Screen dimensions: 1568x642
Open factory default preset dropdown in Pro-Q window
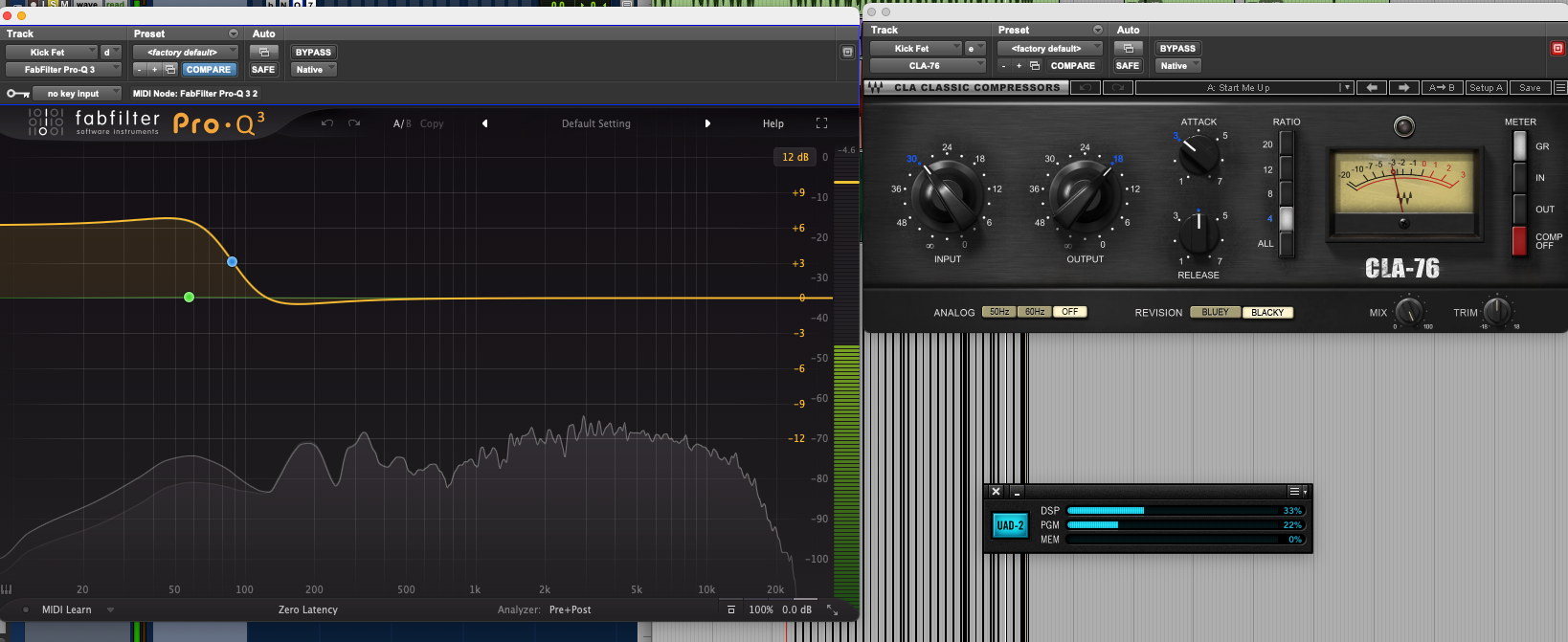pyautogui.click(x=187, y=53)
